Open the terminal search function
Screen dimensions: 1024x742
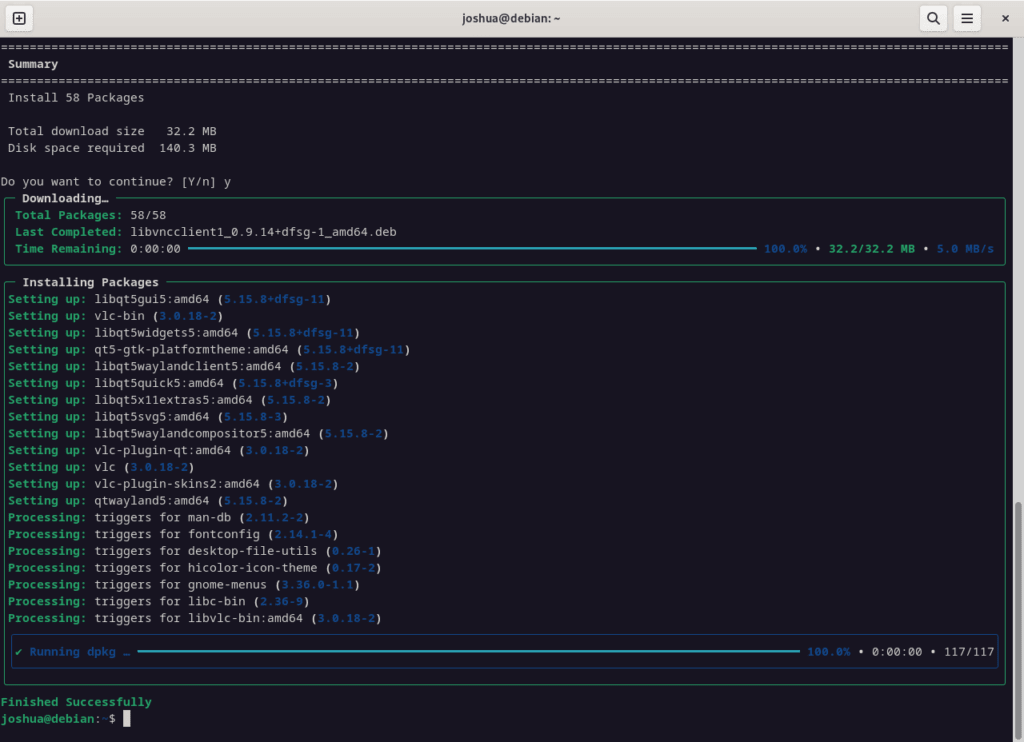(933, 18)
